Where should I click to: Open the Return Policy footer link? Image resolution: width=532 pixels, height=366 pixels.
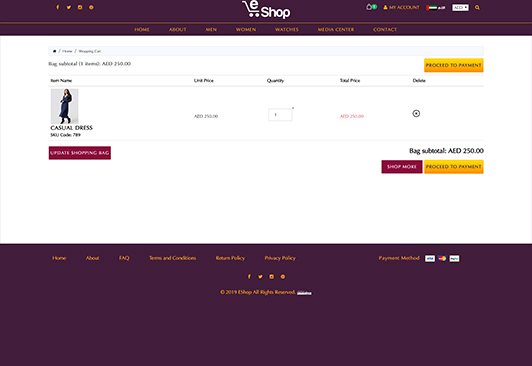[x=230, y=258]
